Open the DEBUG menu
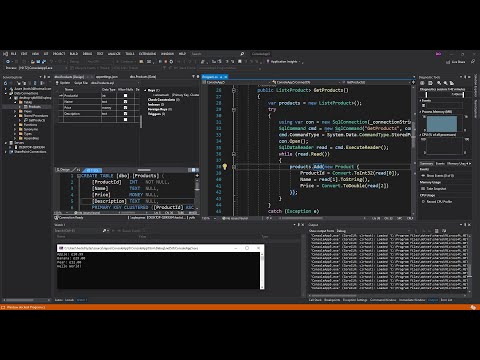 87,54
